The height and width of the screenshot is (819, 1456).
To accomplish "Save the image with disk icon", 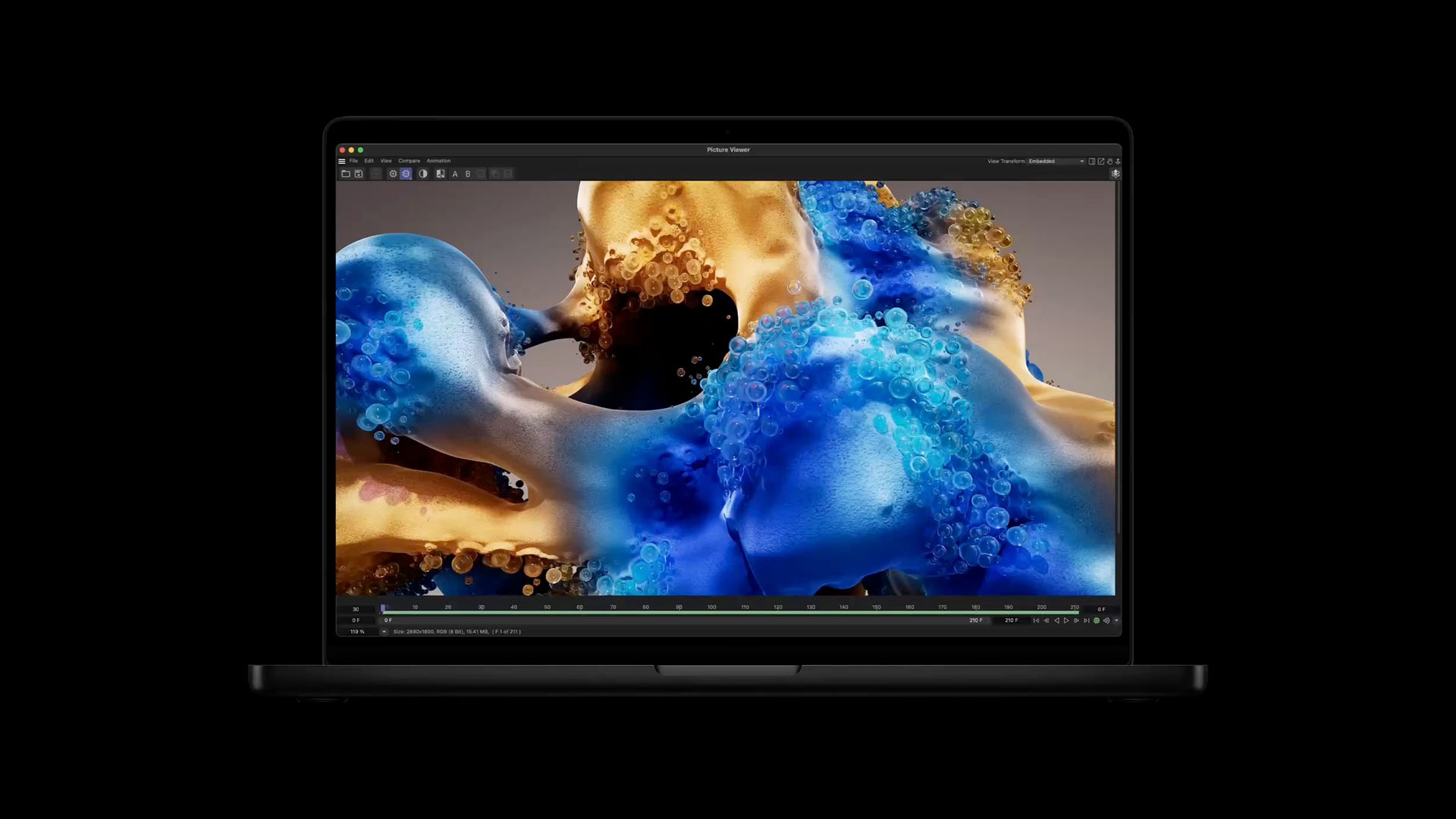I will point(359,174).
